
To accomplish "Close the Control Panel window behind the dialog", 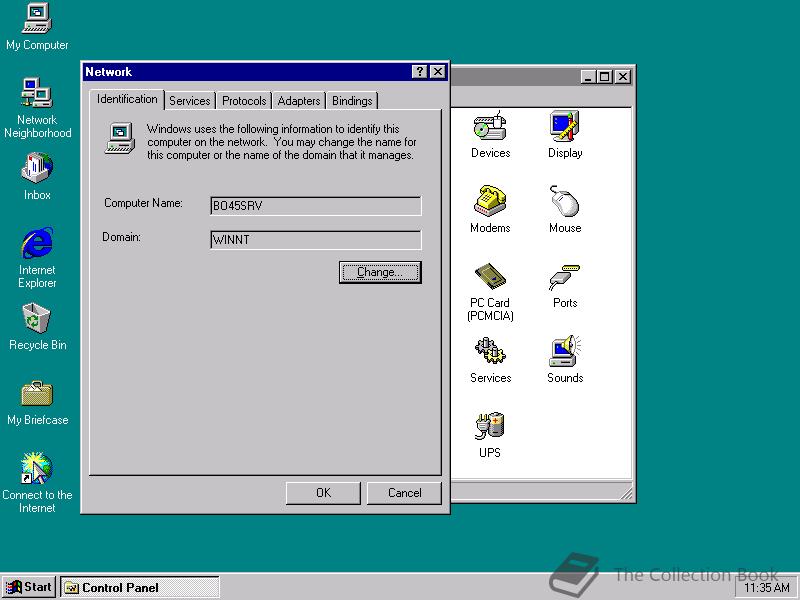I will tap(622, 77).
